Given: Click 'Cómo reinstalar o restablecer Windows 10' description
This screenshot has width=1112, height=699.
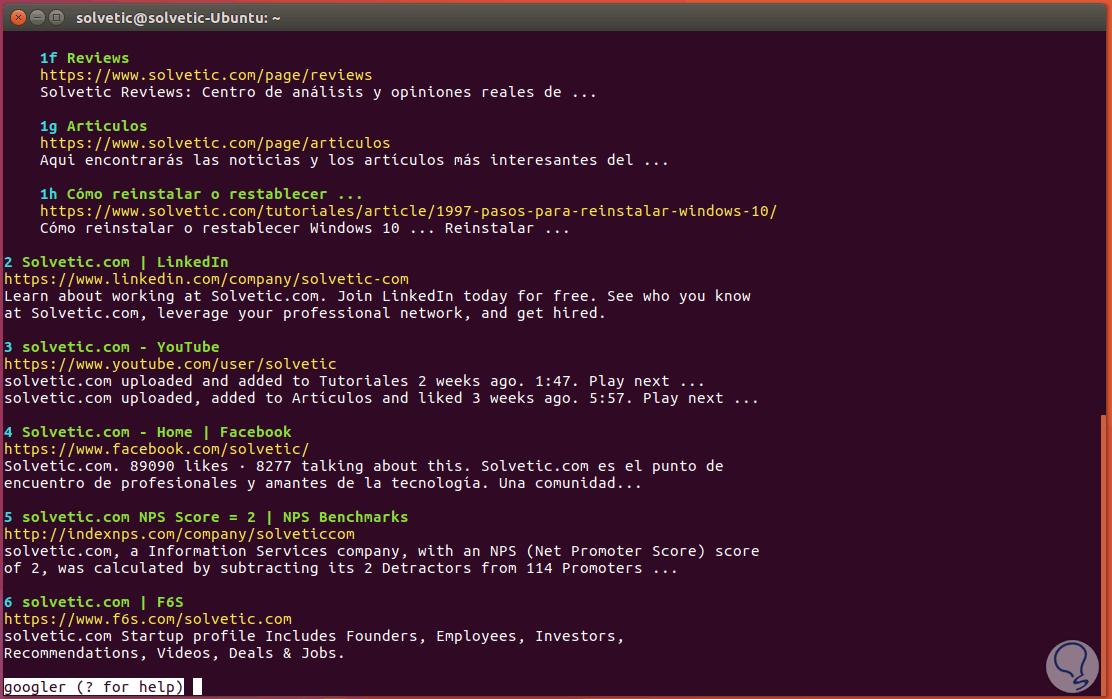Looking at the screenshot, I should (305, 228).
